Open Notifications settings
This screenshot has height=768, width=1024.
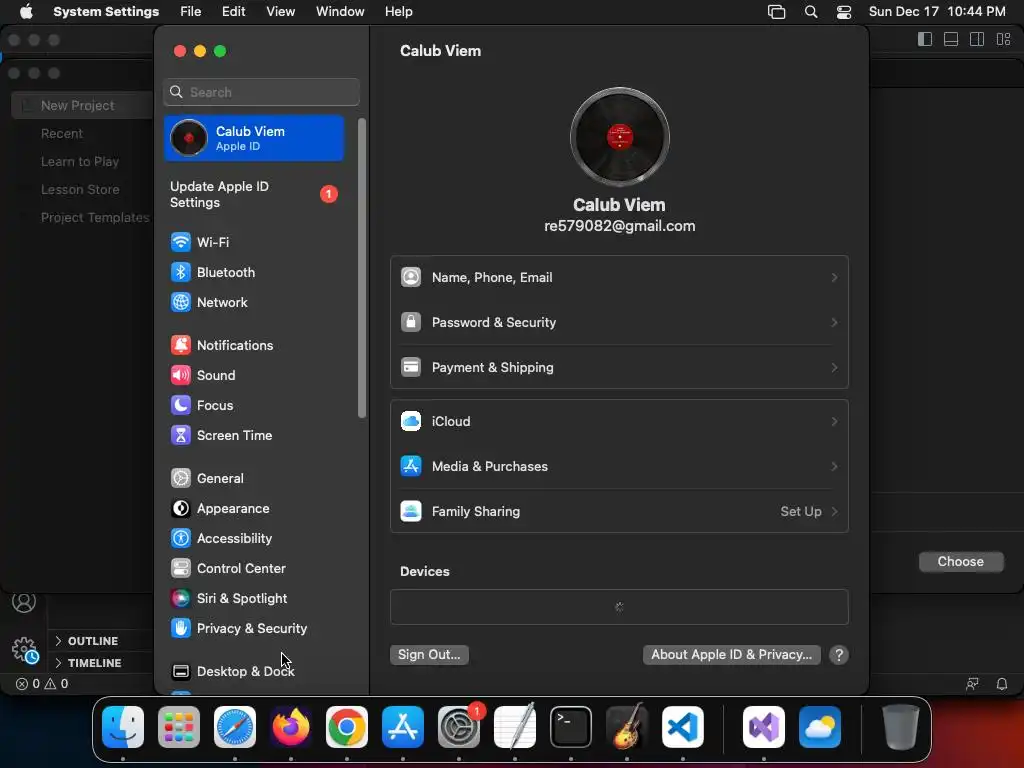click(253, 345)
